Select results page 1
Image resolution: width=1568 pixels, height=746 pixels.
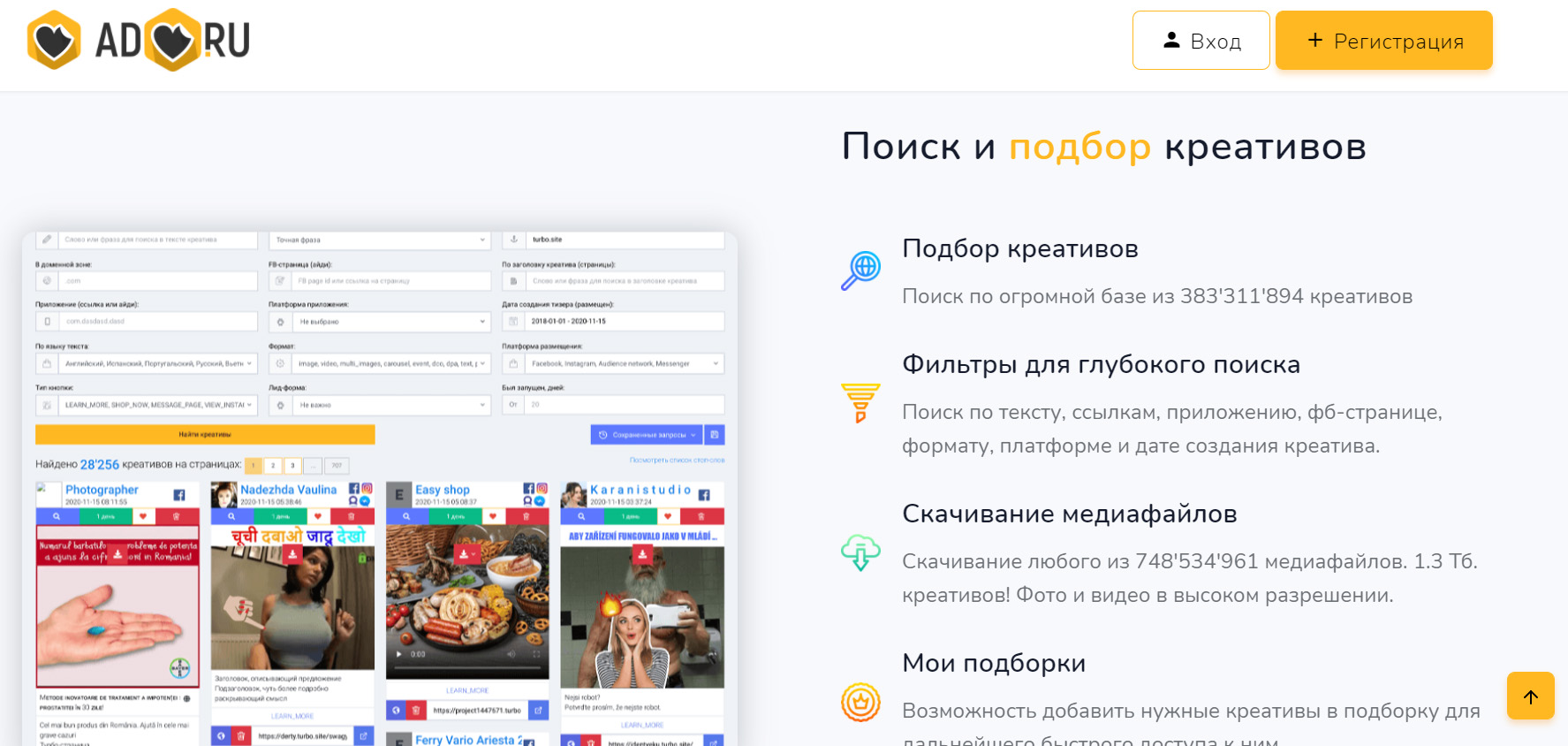point(254,465)
